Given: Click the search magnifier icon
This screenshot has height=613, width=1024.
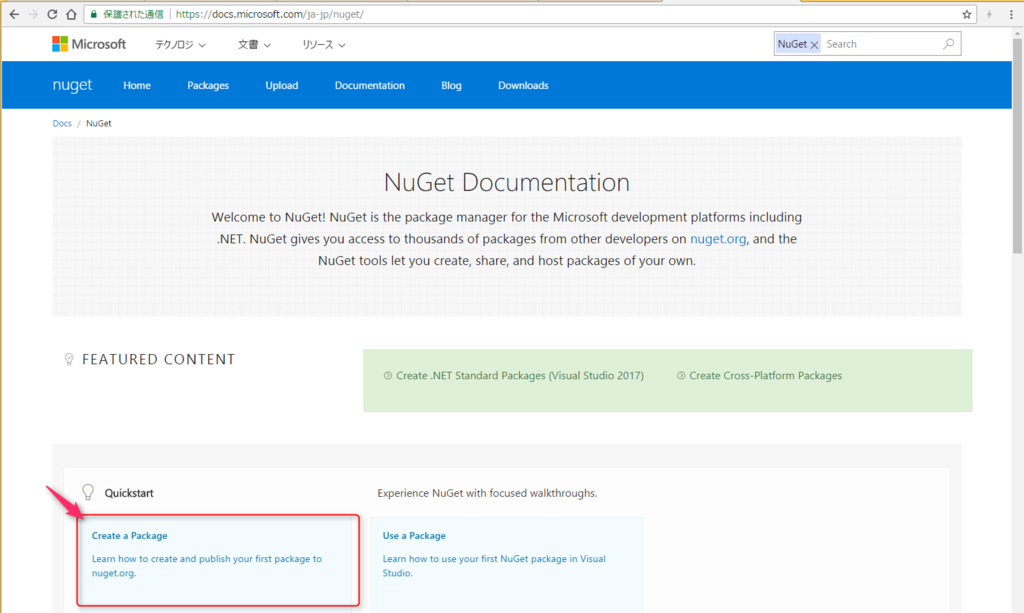Looking at the screenshot, I should click(949, 44).
